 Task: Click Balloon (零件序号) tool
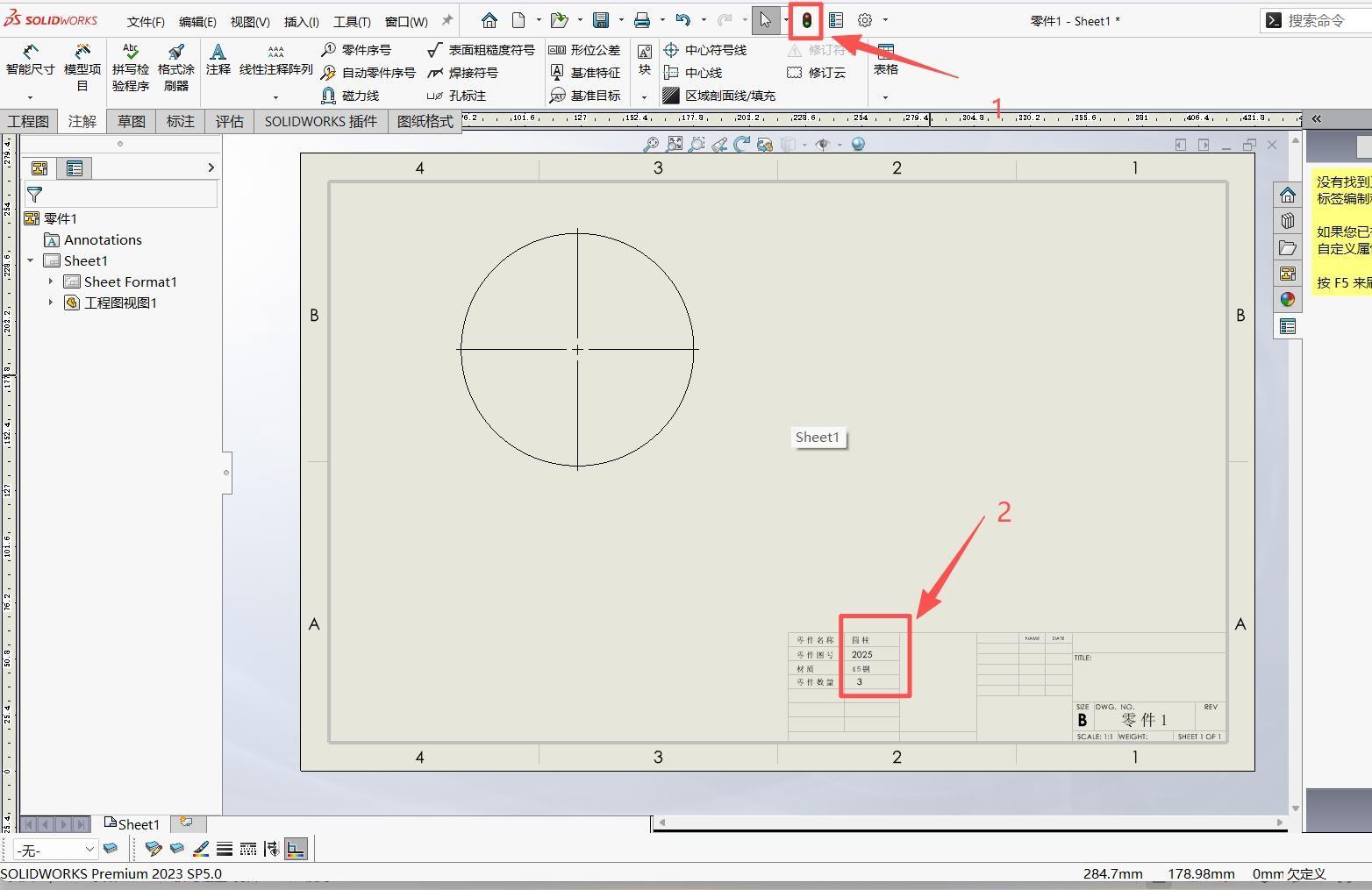click(x=356, y=50)
